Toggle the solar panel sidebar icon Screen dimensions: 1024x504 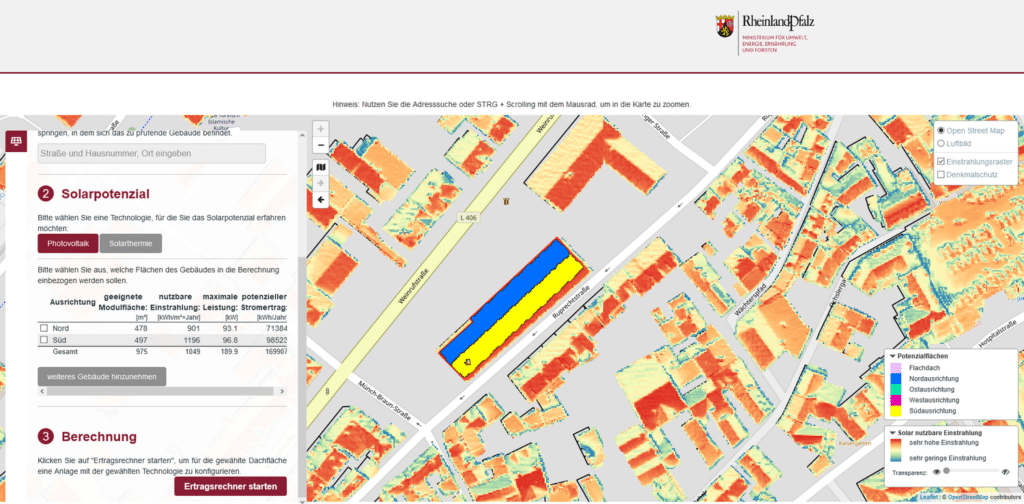click(16, 142)
